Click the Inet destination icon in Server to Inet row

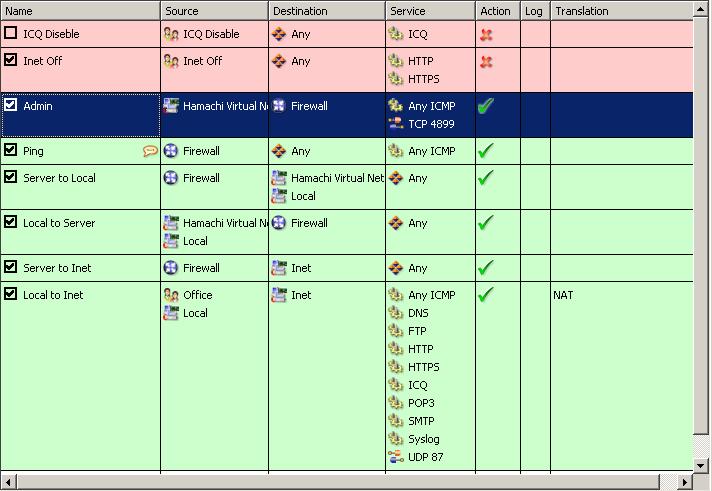tap(279, 268)
